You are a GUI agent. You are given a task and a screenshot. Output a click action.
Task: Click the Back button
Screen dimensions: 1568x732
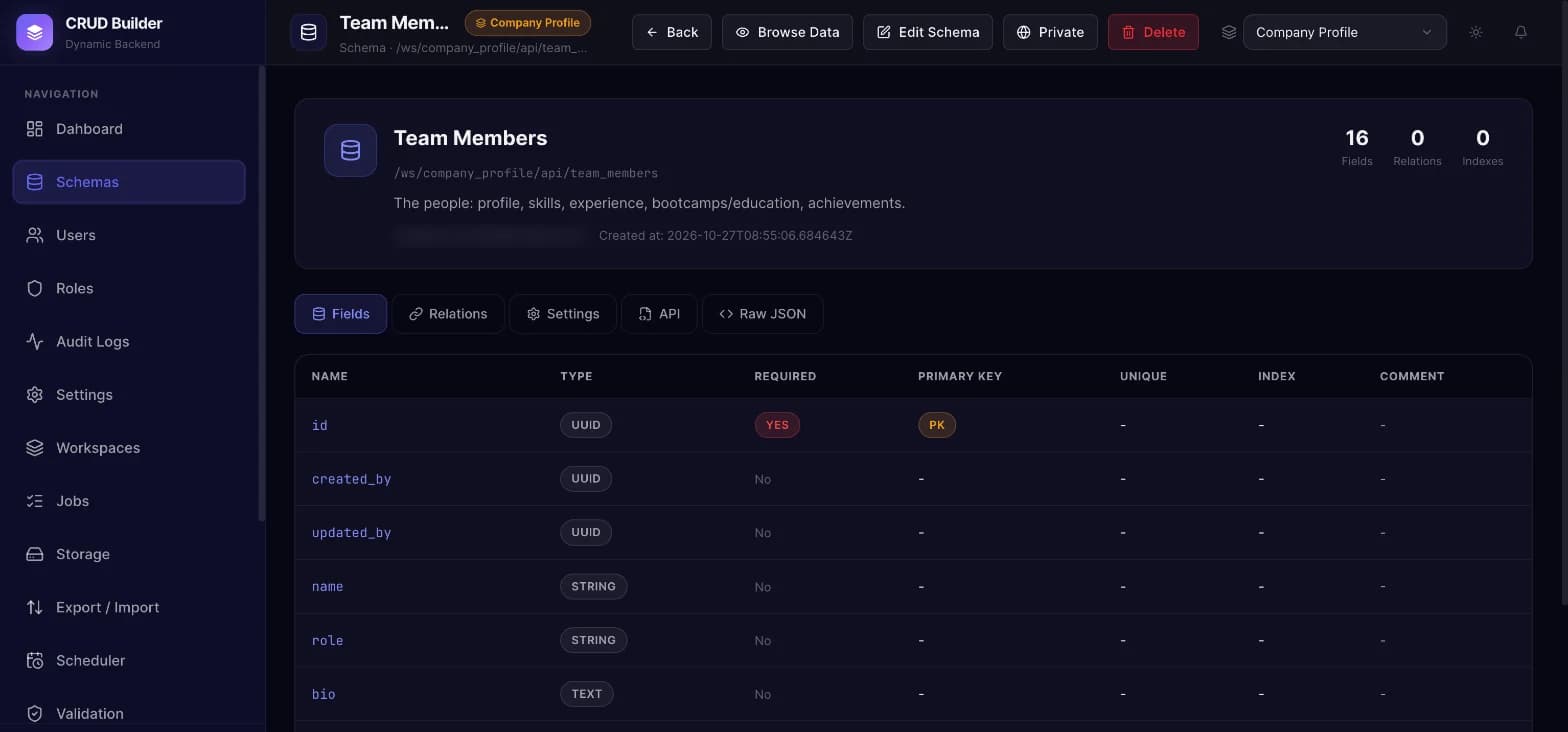[x=672, y=32]
